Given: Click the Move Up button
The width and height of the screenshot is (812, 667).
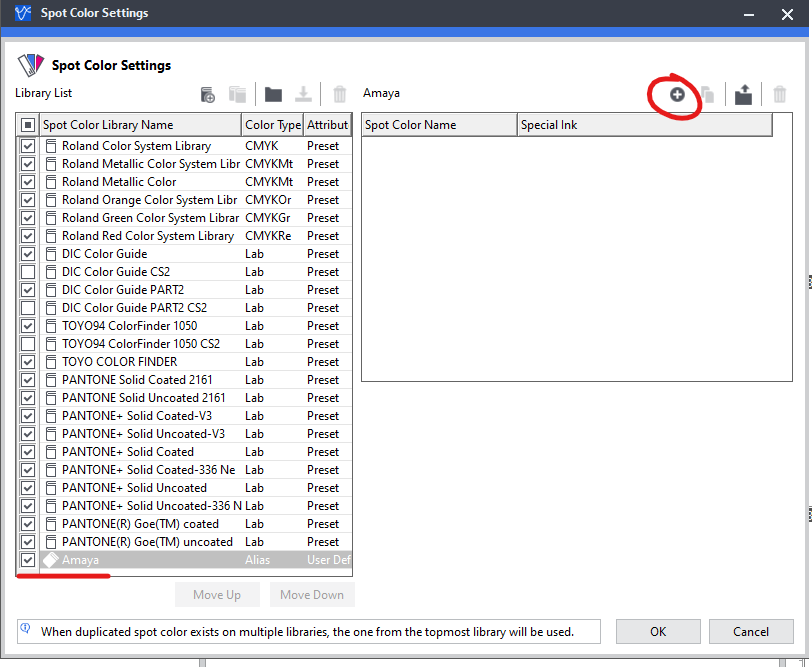Looking at the screenshot, I should [x=217, y=594].
